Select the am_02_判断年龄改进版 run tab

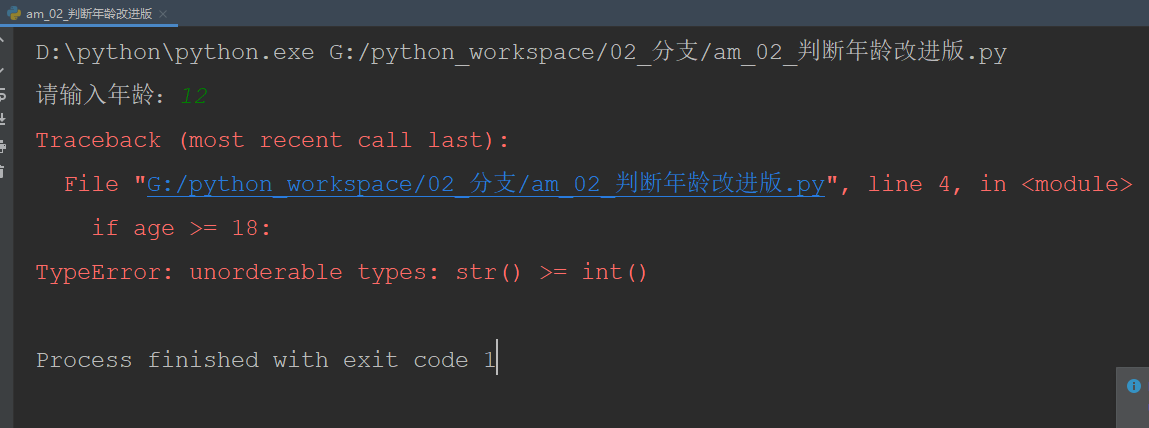[x=88, y=14]
